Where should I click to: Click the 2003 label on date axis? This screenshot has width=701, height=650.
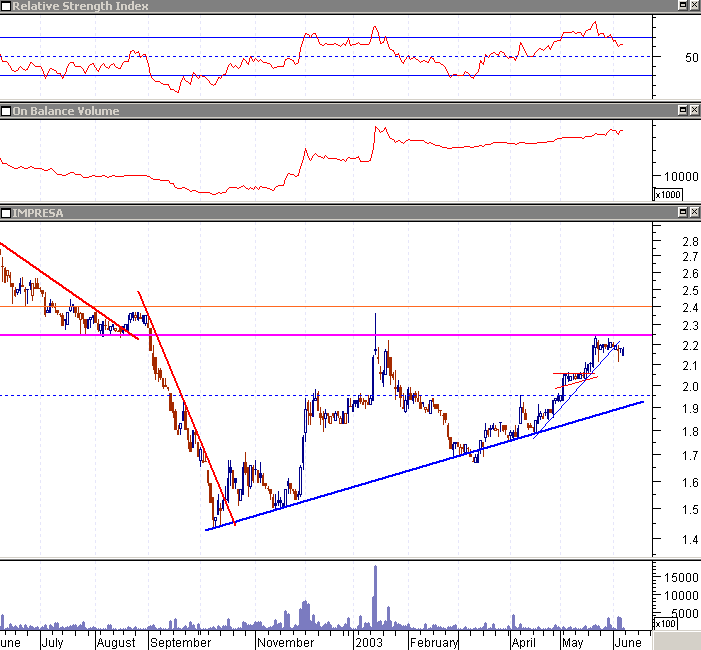(369, 643)
